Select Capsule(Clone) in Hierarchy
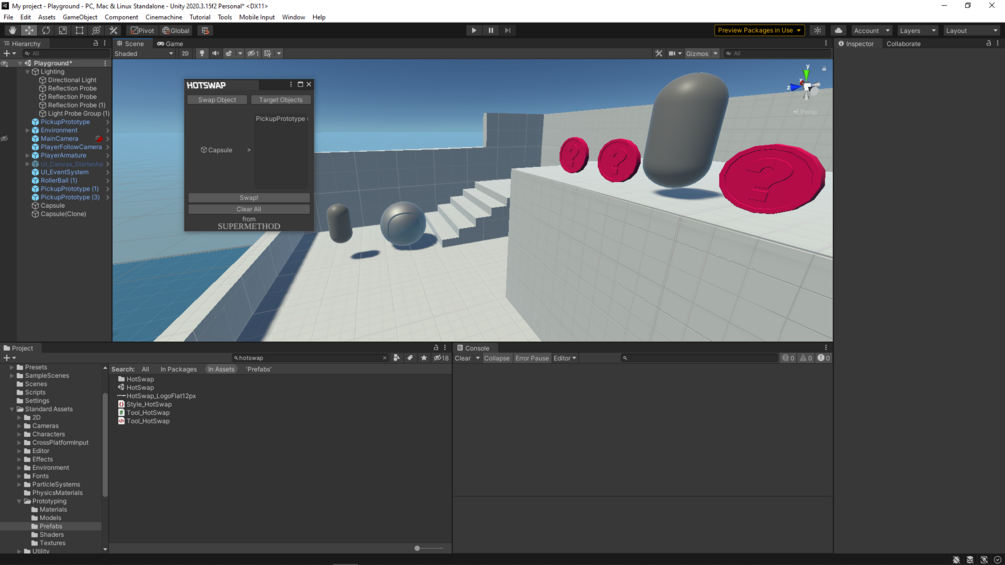Screen dimensions: 1005x565 pyautogui.click(x=63, y=214)
